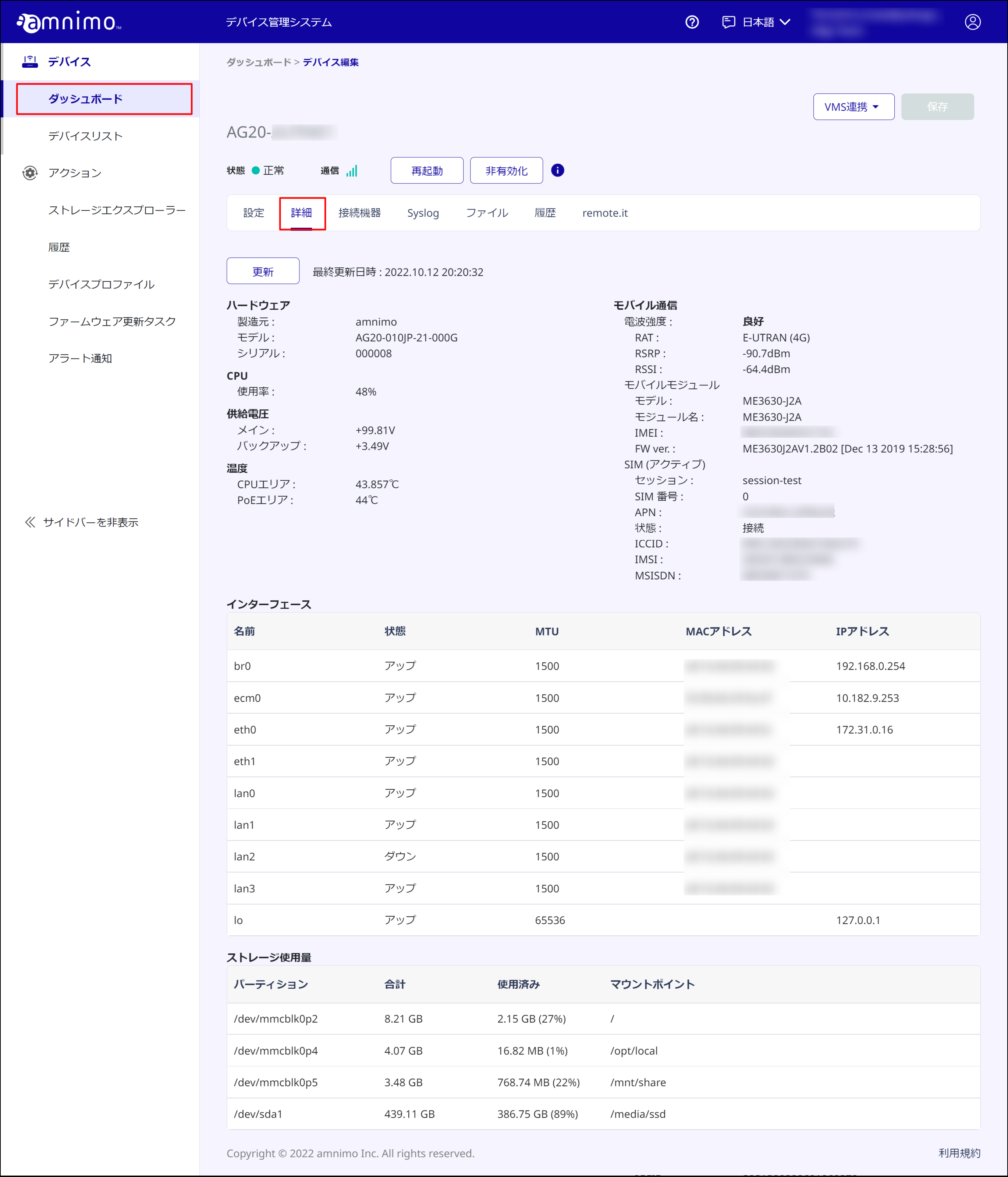This screenshot has height=1177, width=1008.
Task: Click the model AG20-010JP-21-000G value
Action: tap(406, 337)
